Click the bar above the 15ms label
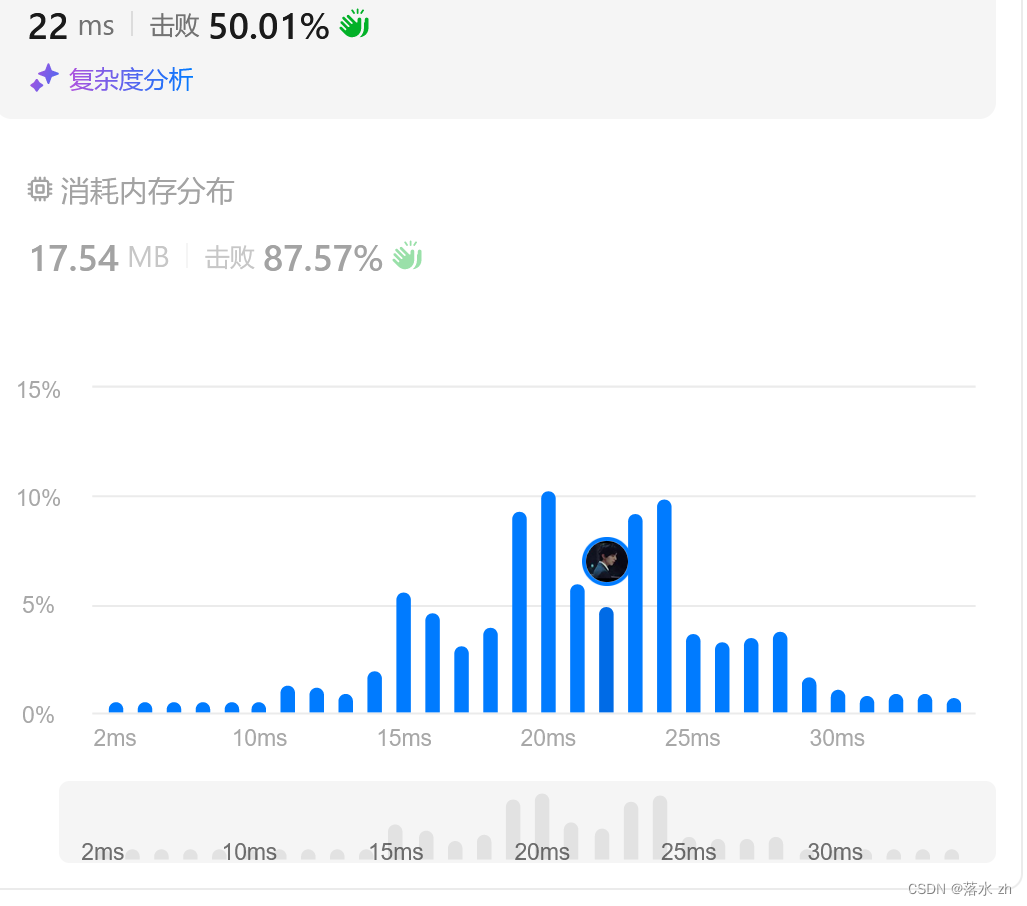1027x906 pixels. point(403,652)
